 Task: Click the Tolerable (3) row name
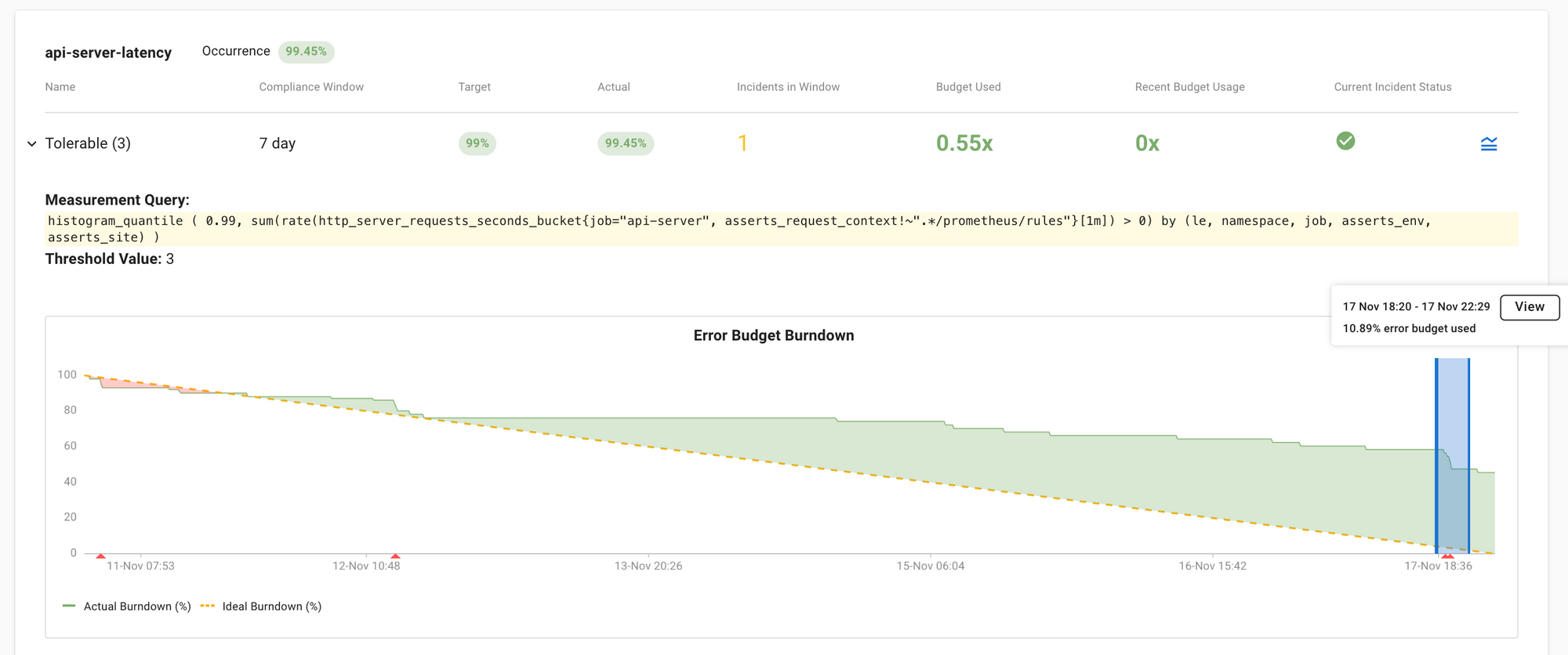[x=88, y=143]
